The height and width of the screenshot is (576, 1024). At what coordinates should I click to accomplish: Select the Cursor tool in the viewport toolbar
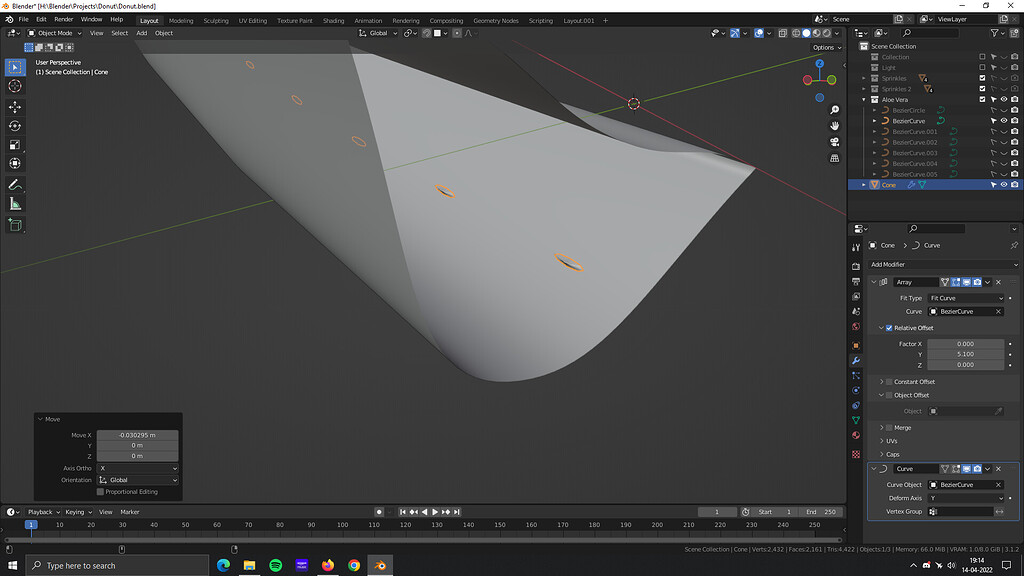click(x=15, y=86)
